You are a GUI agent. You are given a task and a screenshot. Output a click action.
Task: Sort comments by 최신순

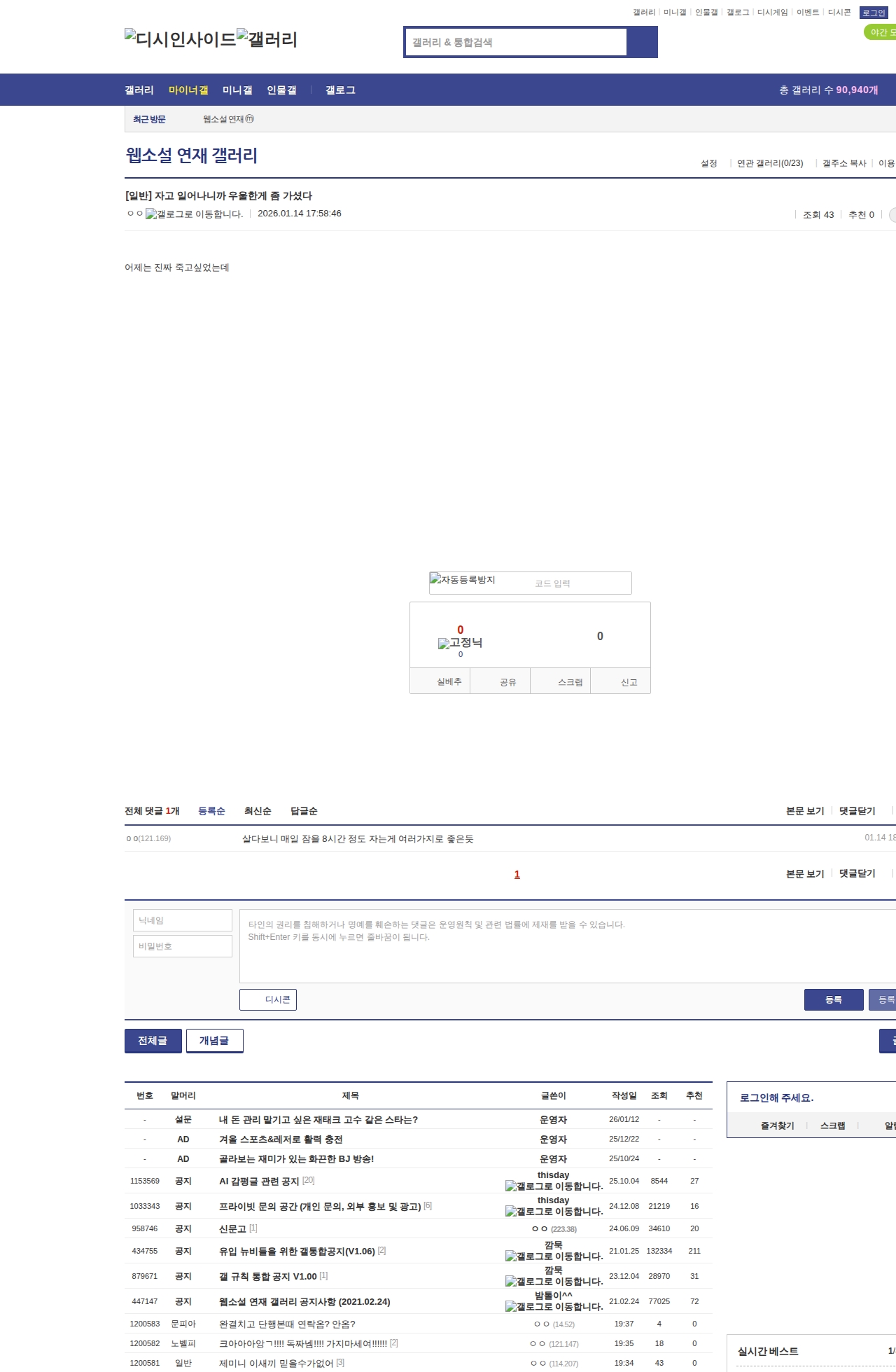tap(258, 811)
